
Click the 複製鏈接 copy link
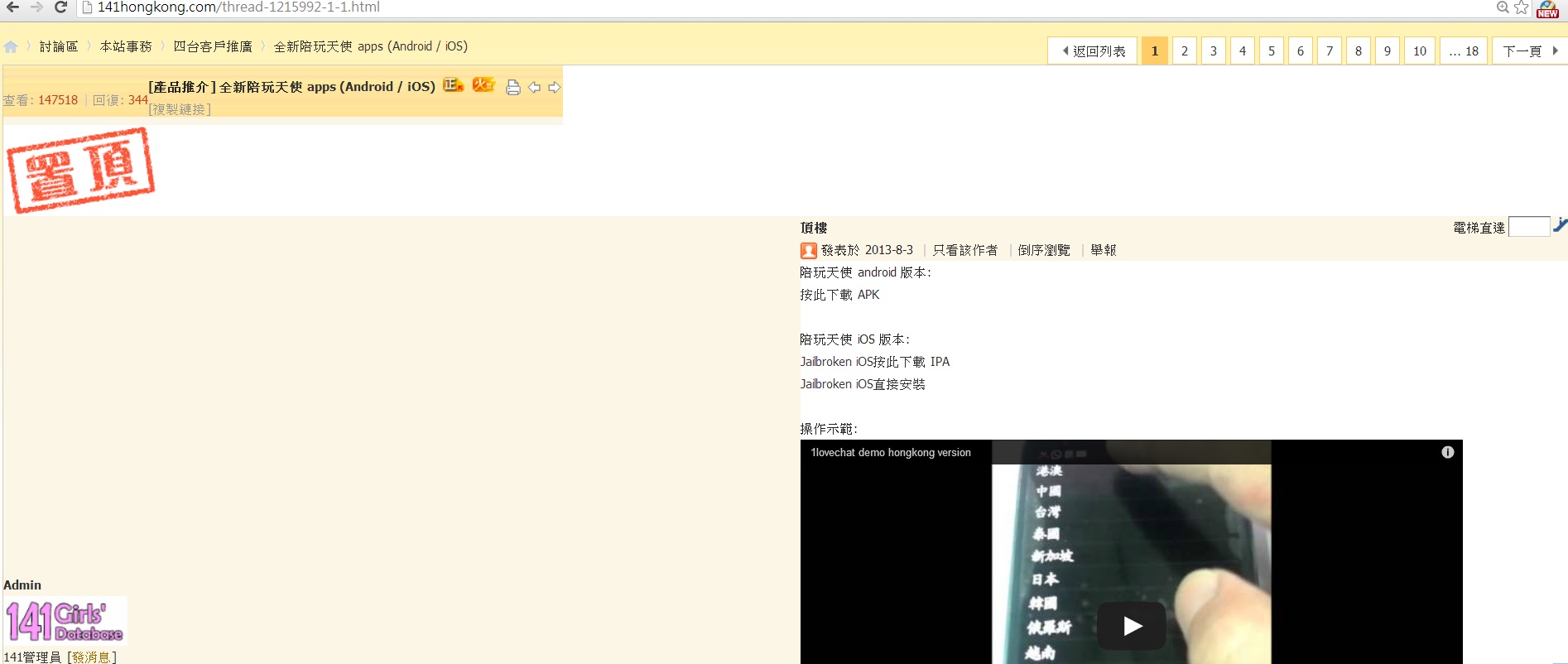180,109
